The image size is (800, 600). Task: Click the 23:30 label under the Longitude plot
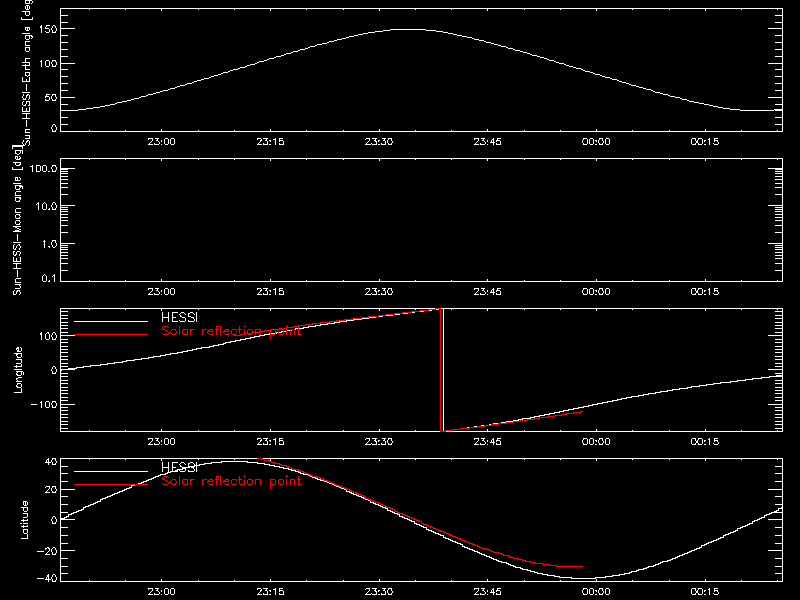[379, 441]
